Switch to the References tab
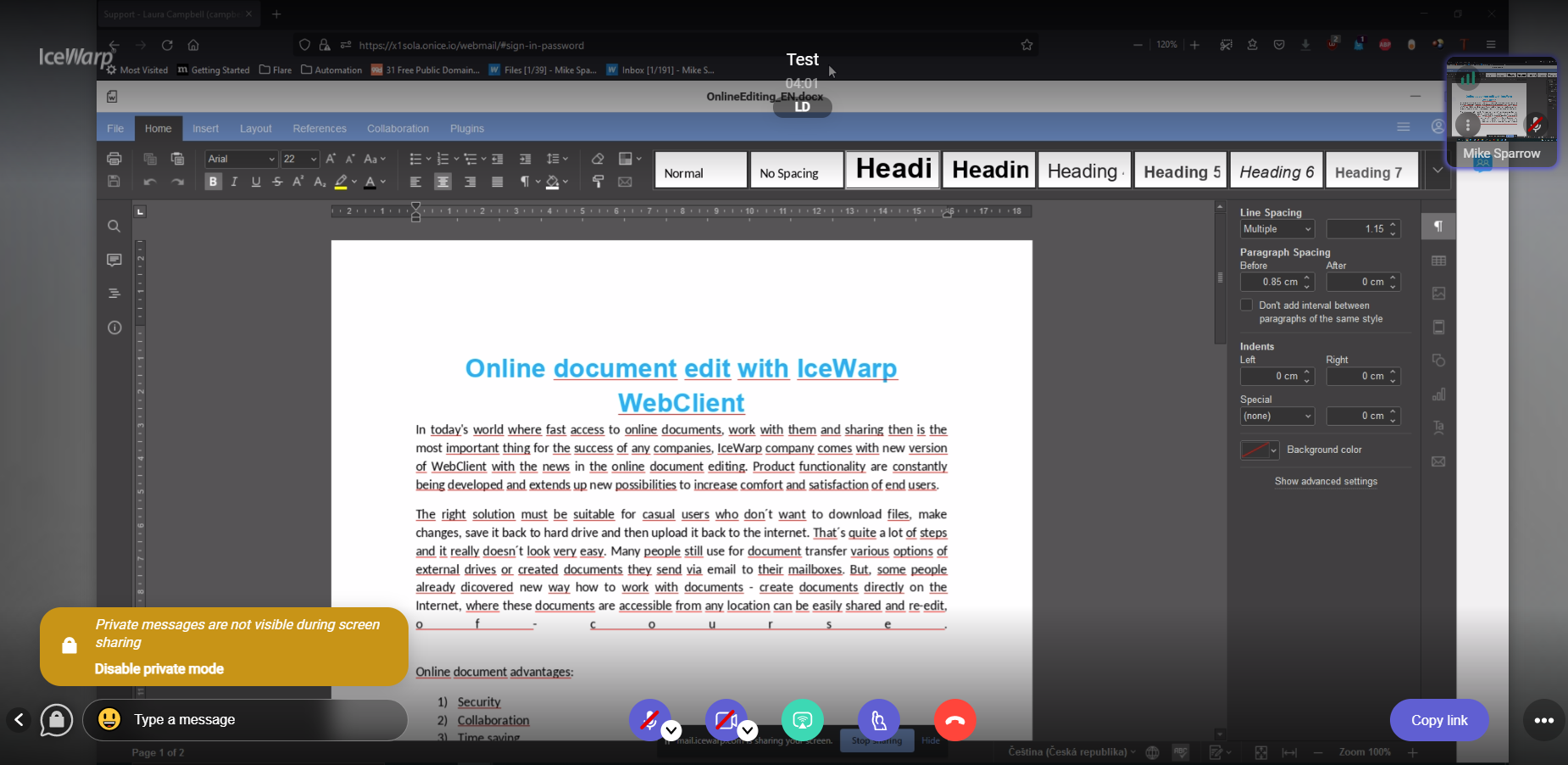The image size is (1568, 765). click(320, 129)
